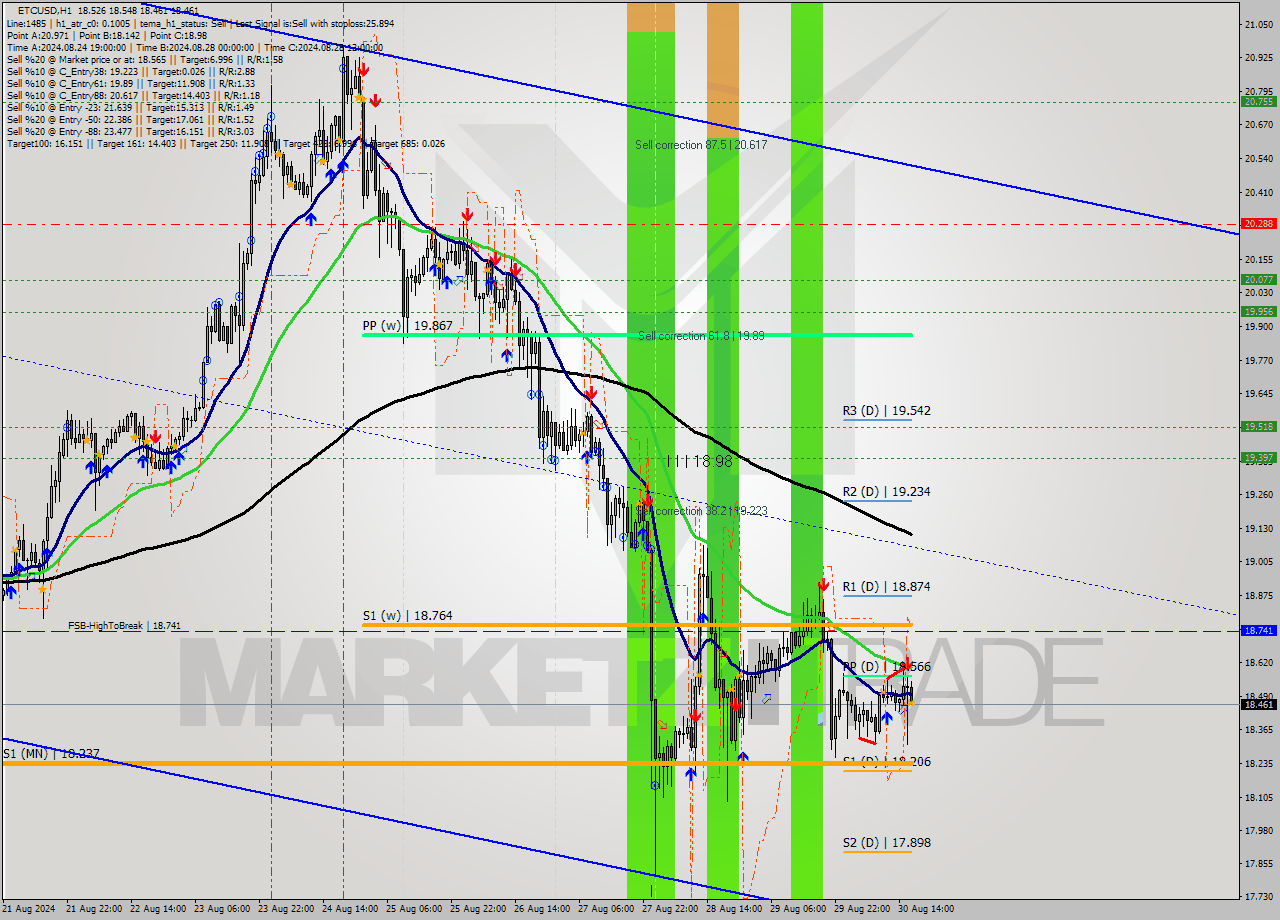Click the 'S1 (w) | 18.764' support label
This screenshot has width=1280, height=920.
click(x=407, y=616)
